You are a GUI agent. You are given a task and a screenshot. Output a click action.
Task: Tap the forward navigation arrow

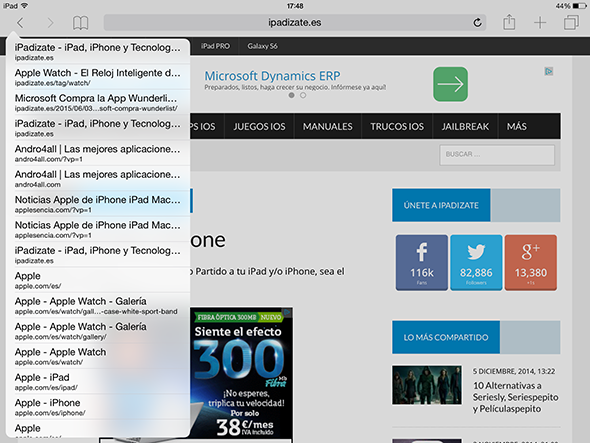[50, 23]
